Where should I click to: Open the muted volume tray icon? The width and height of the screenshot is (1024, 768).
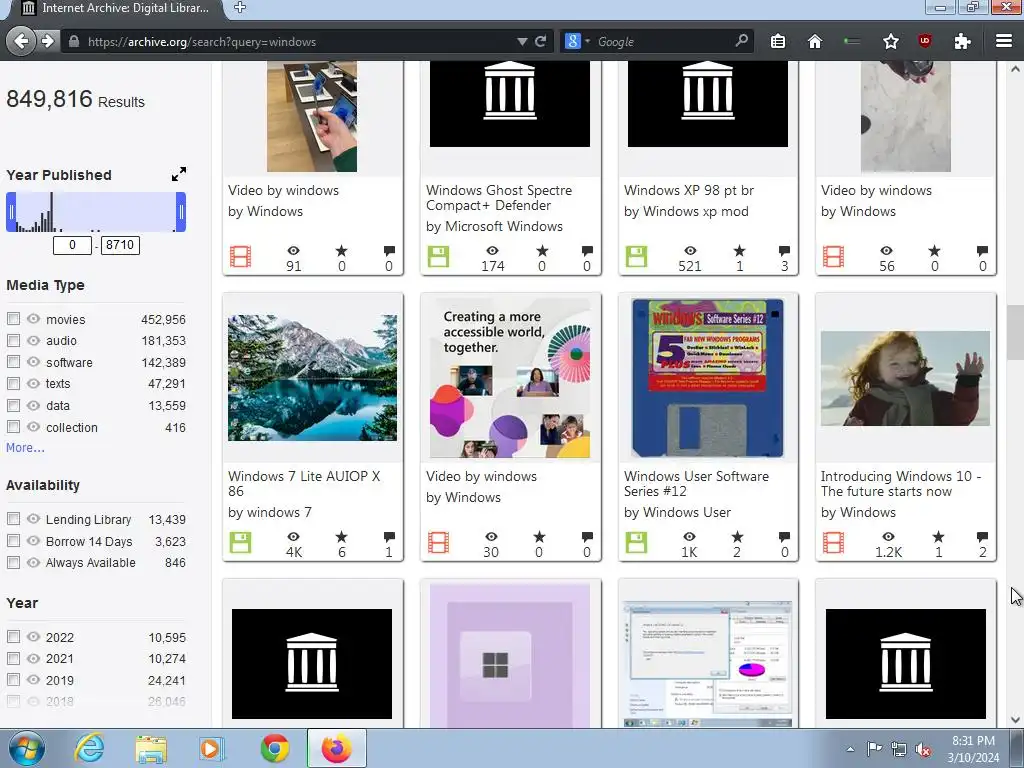[922, 749]
